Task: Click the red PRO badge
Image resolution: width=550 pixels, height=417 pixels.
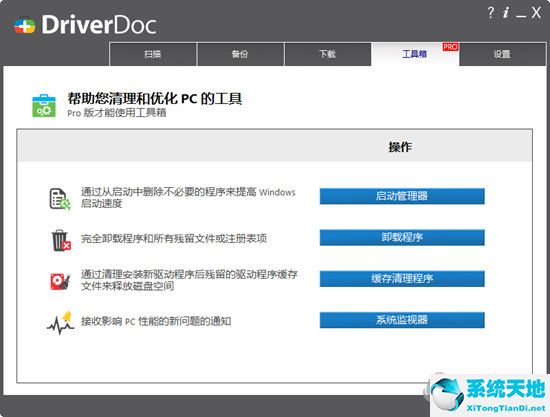Action: click(x=450, y=47)
